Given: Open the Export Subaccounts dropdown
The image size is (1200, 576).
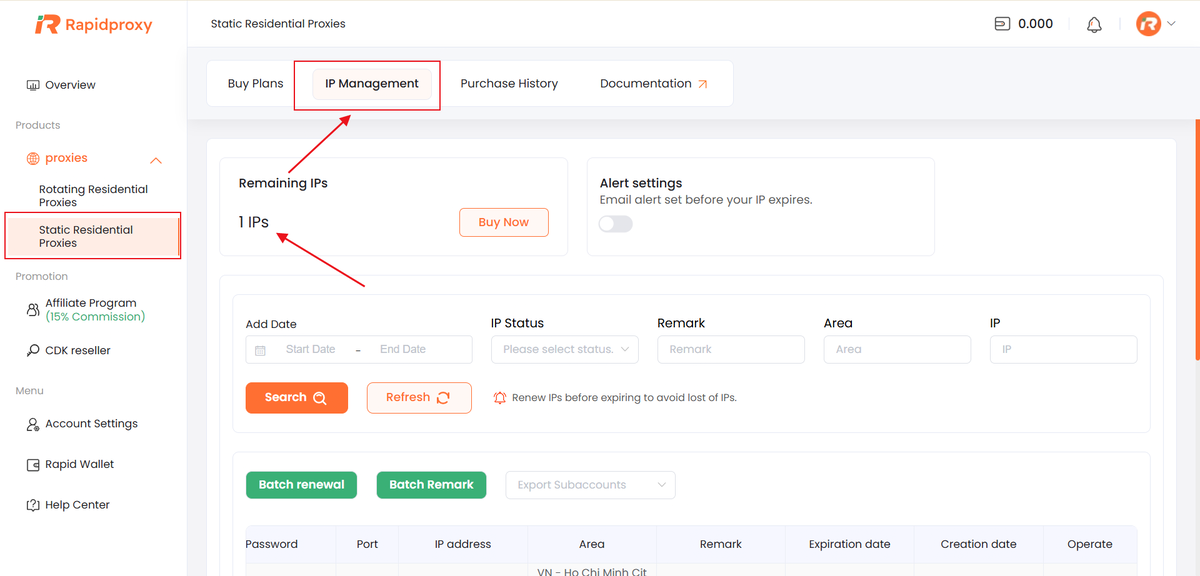Looking at the screenshot, I should 591,485.
